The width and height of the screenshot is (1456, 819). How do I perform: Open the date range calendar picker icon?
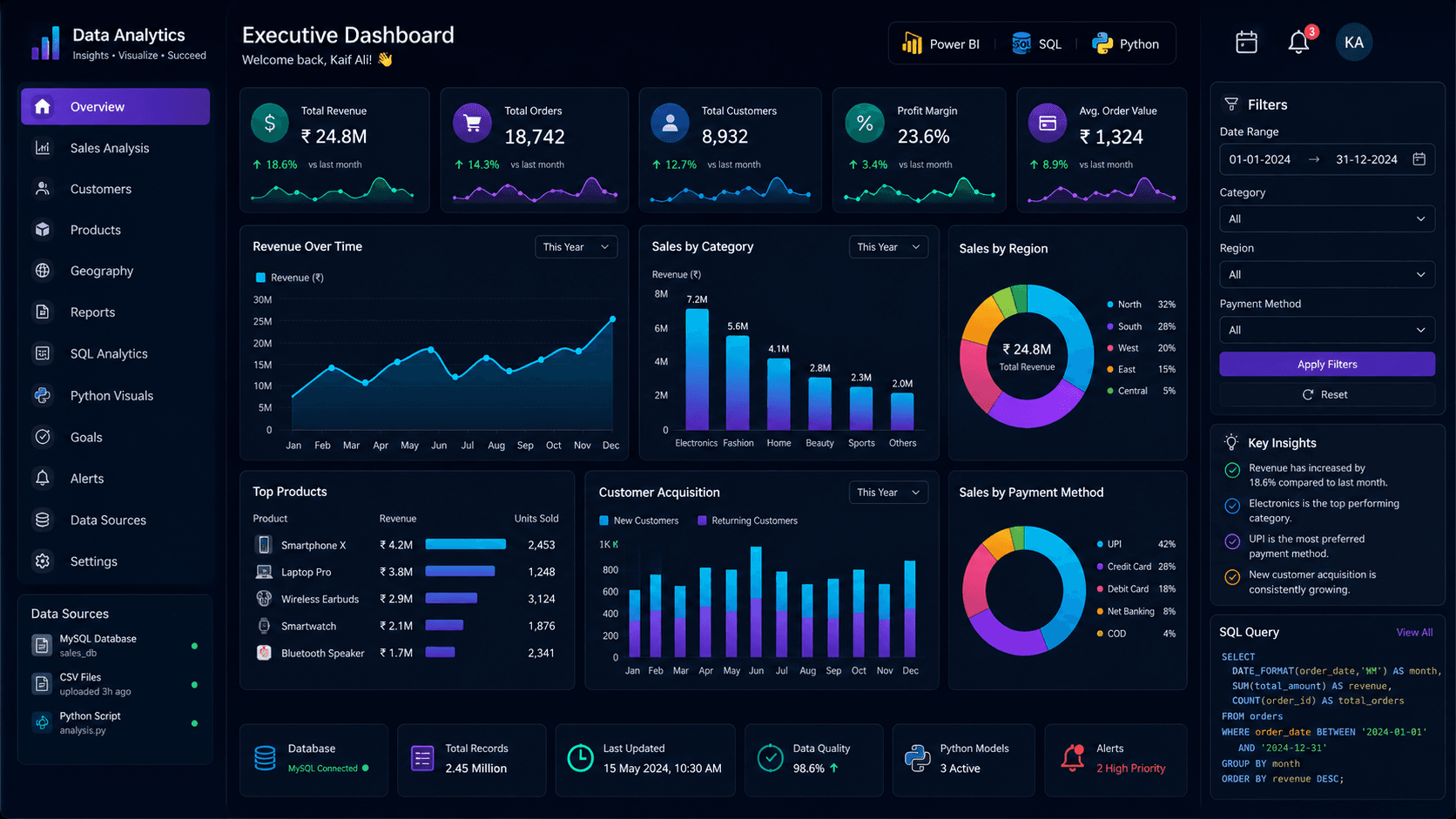click(x=1419, y=159)
